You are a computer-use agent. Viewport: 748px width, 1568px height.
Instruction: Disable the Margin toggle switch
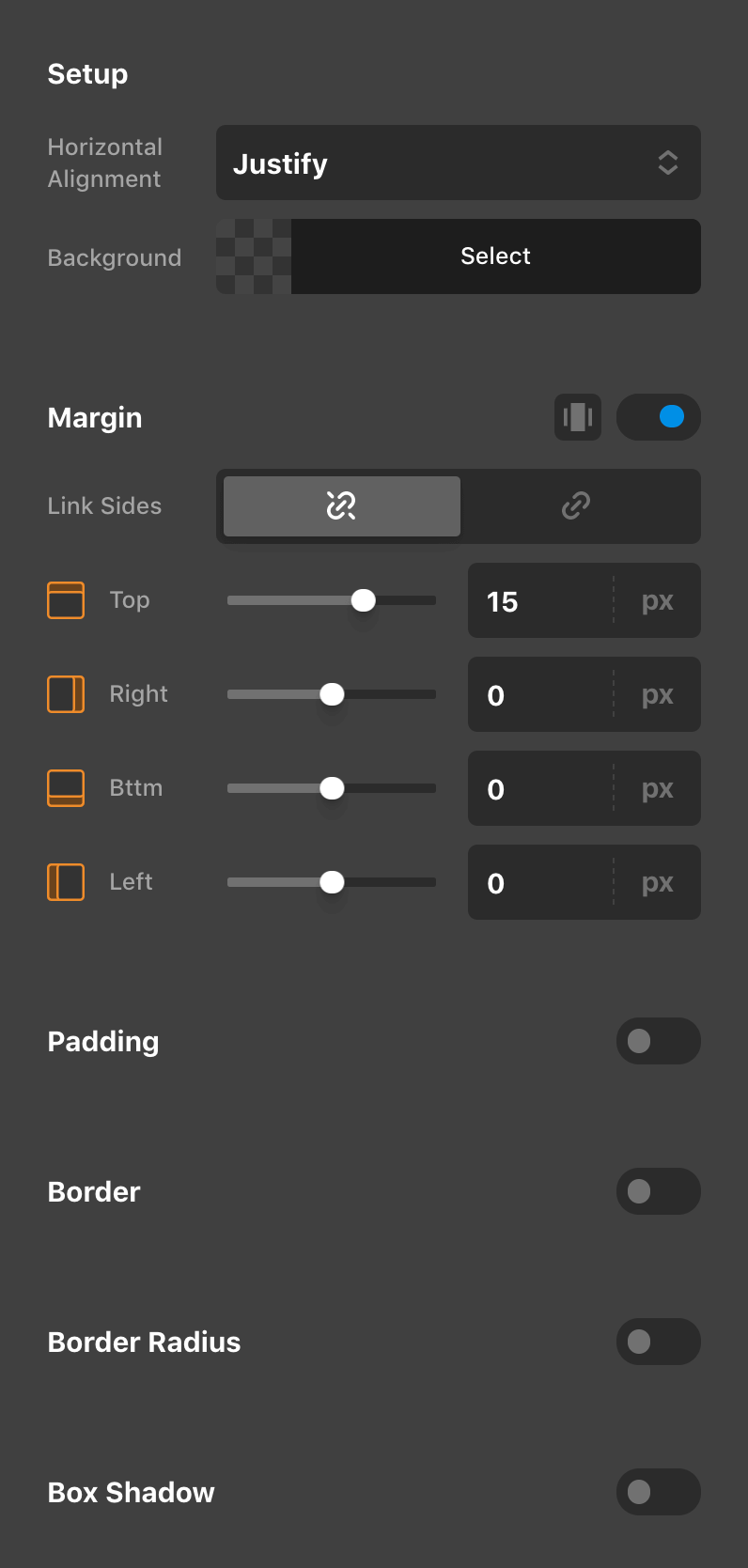click(x=658, y=417)
